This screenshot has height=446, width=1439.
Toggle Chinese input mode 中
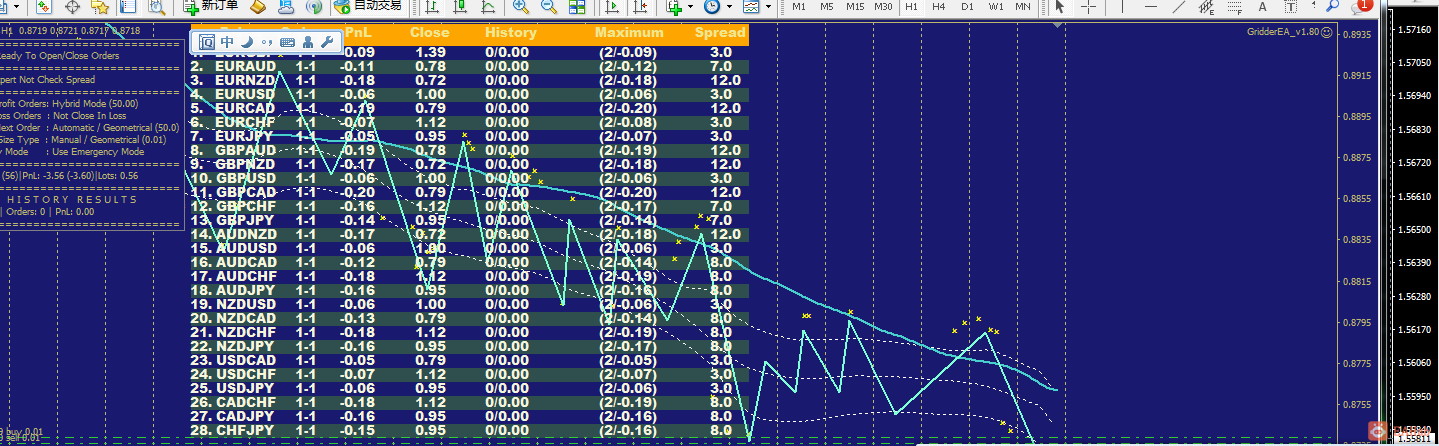click(x=227, y=42)
